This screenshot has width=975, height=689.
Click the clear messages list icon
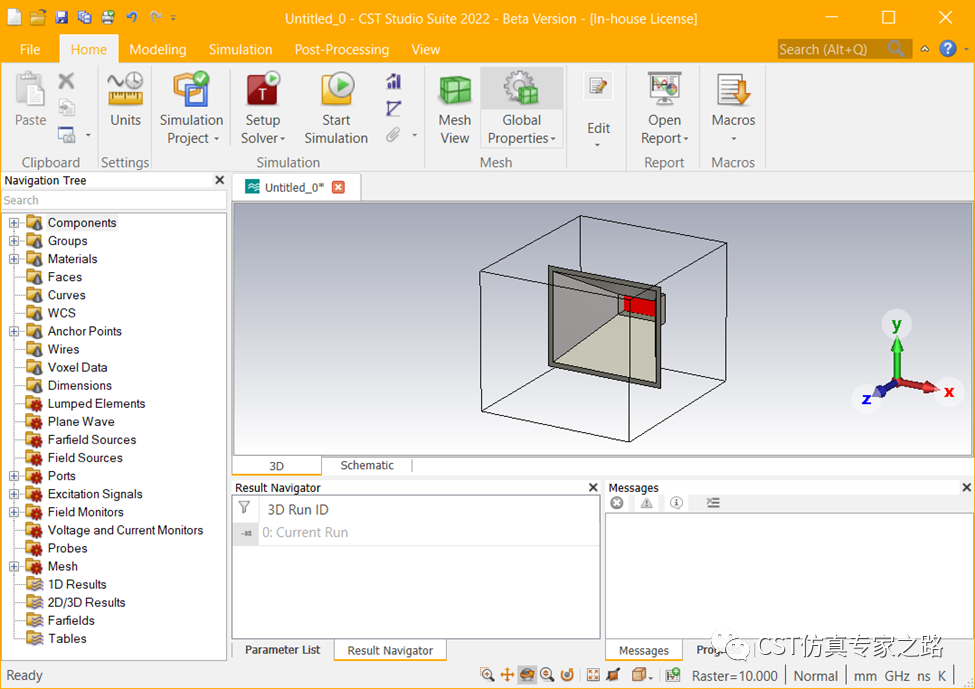click(x=713, y=502)
